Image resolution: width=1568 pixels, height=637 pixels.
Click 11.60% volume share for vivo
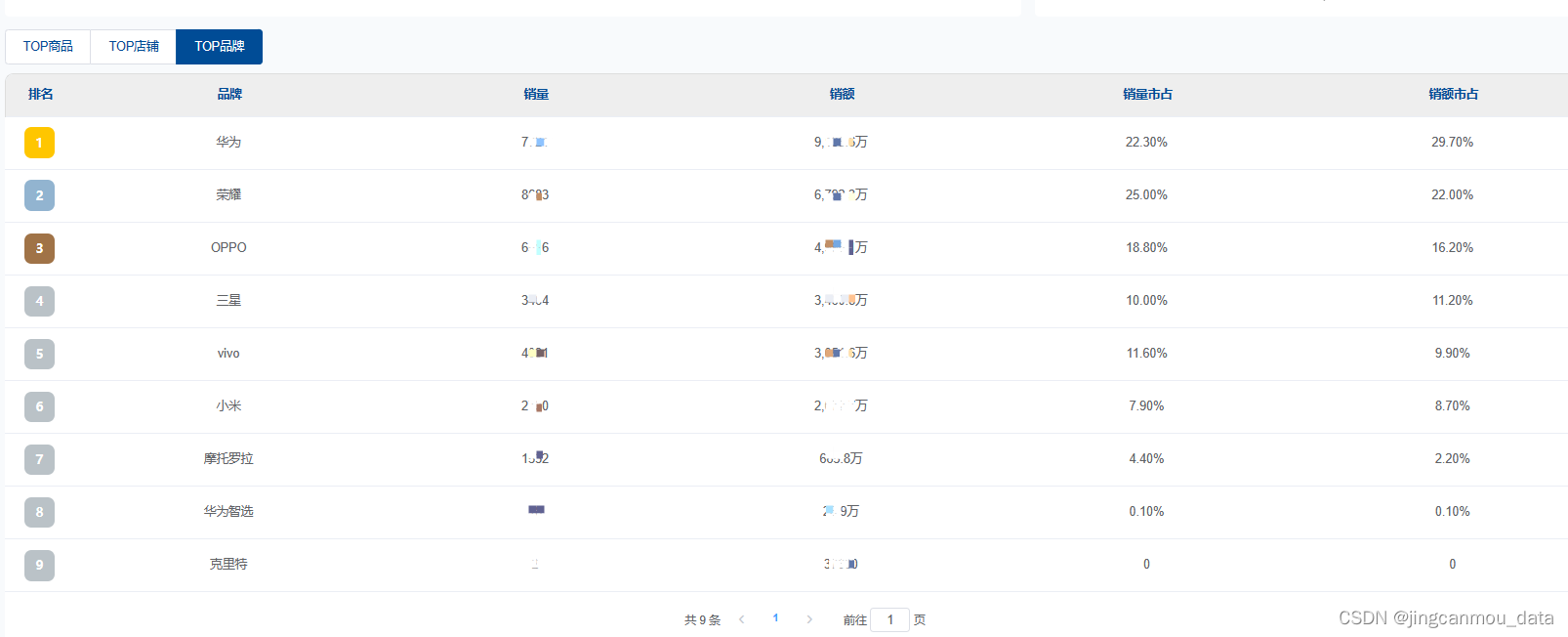click(x=1146, y=354)
